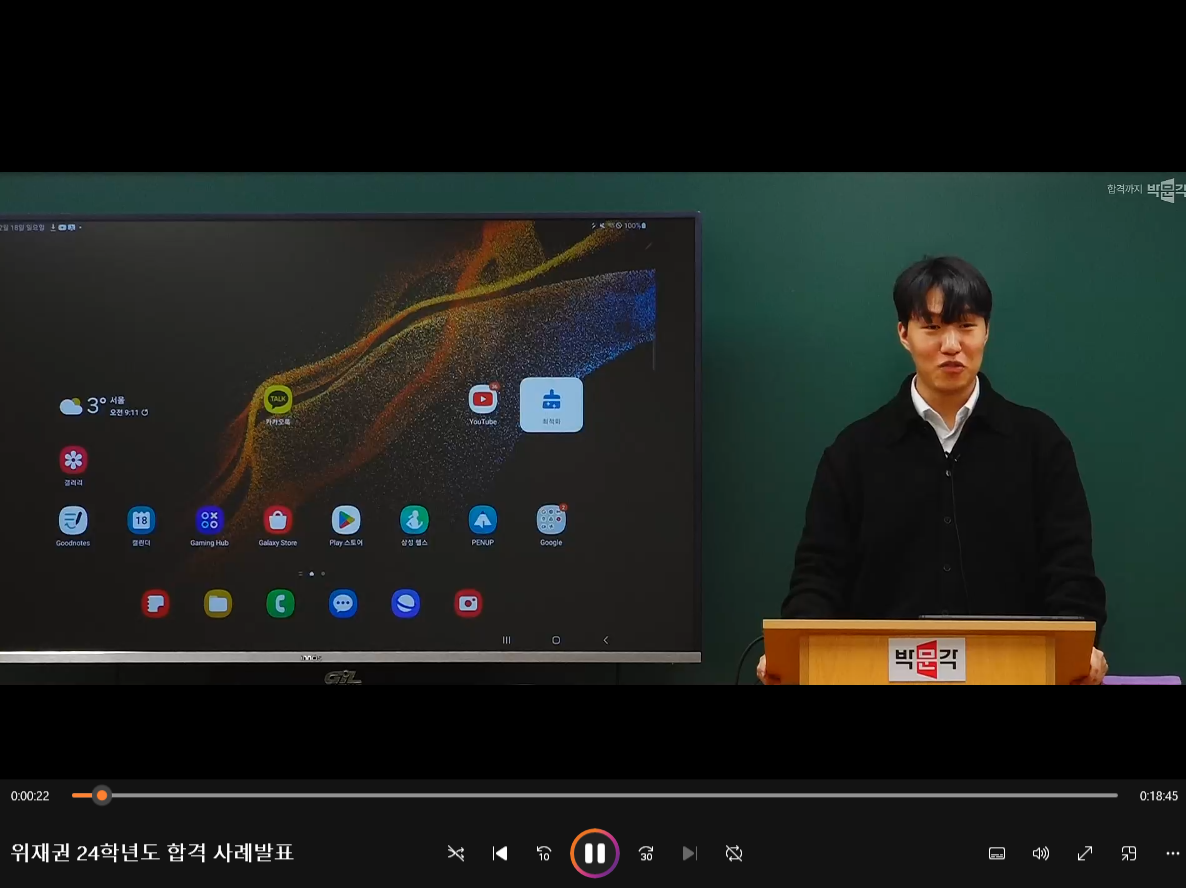The width and height of the screenshot is (1186, 888).
Task: Toggle the repeat mode
Action: pos(734,853)
